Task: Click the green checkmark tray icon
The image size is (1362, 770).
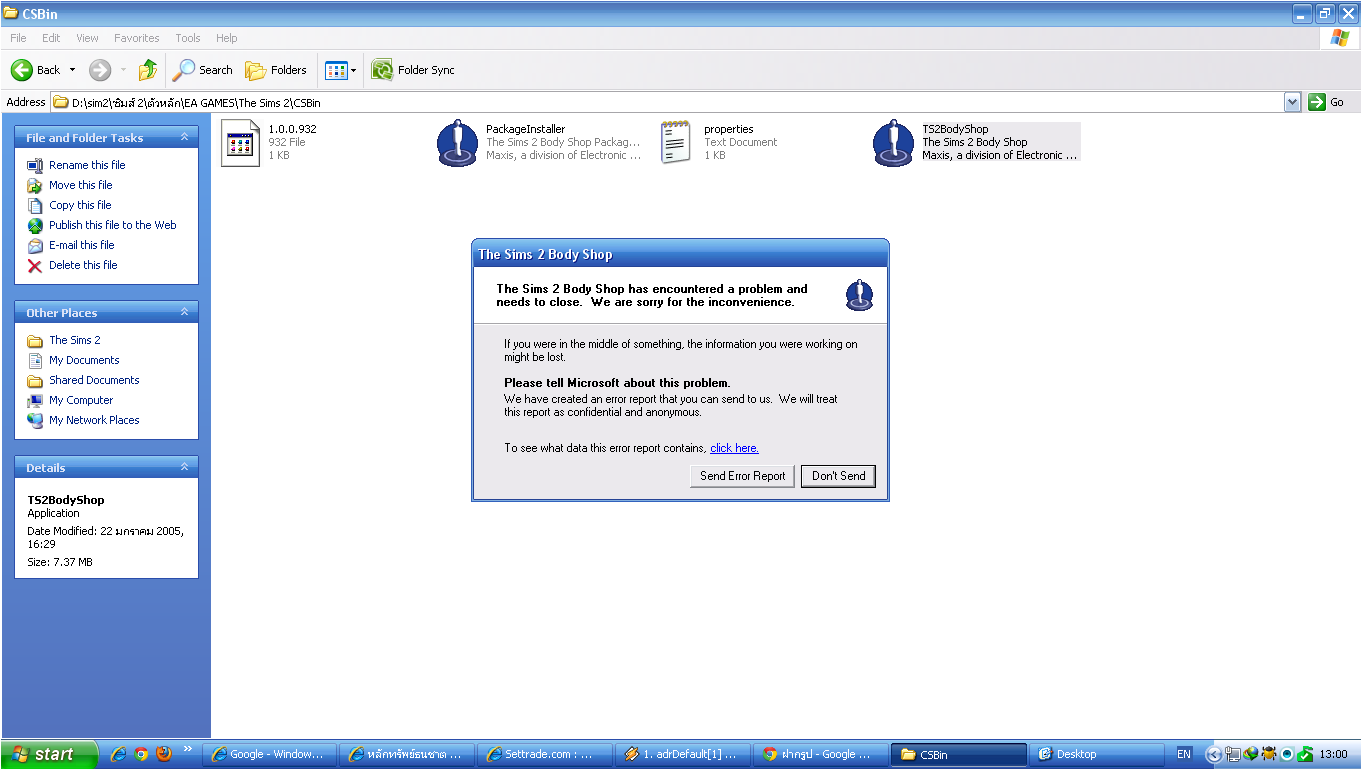Action: (1305, 755)
